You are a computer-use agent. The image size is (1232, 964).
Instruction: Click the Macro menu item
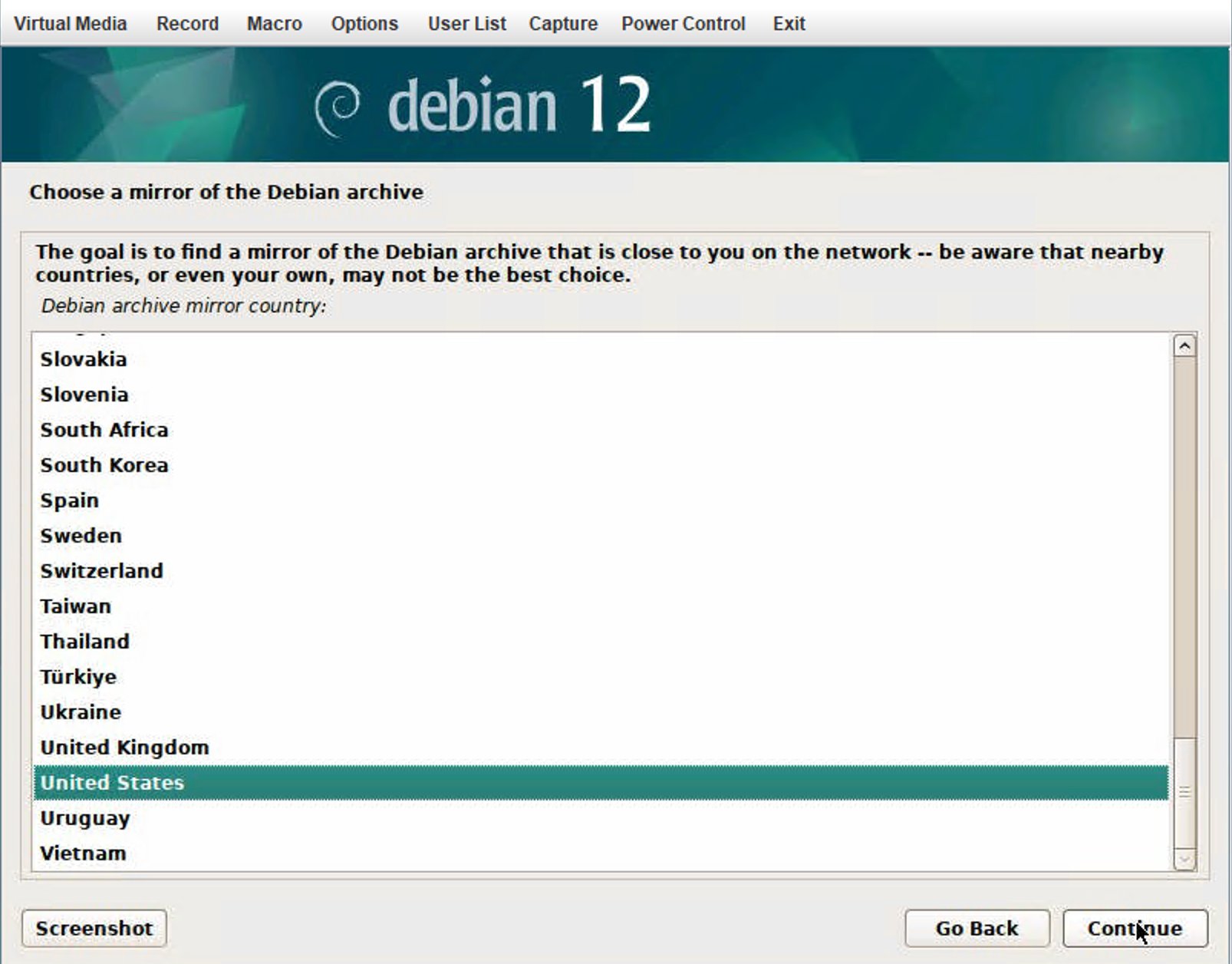(274, 24)
